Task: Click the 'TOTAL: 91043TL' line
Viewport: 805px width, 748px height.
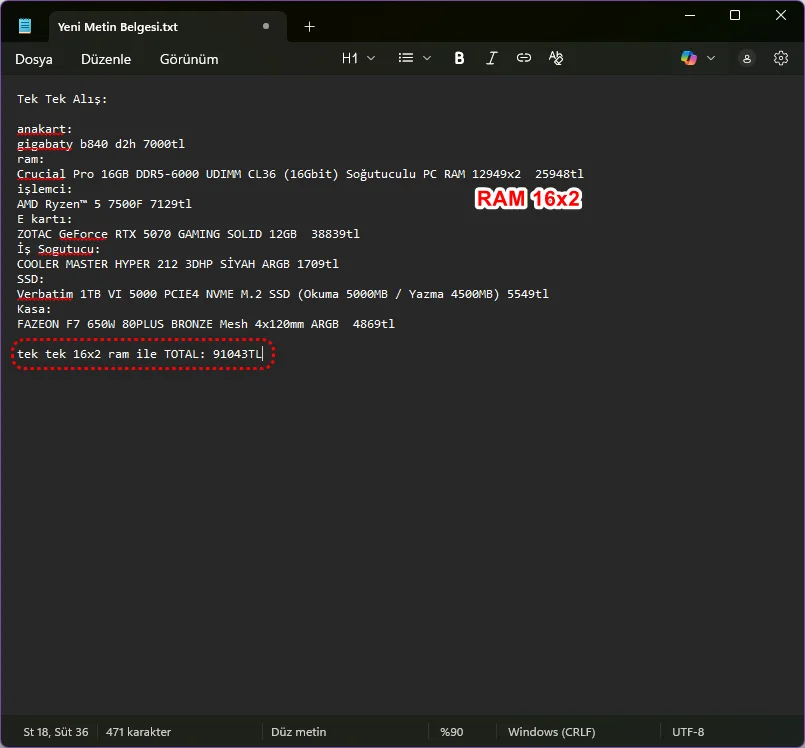Action: coord(140,354)
